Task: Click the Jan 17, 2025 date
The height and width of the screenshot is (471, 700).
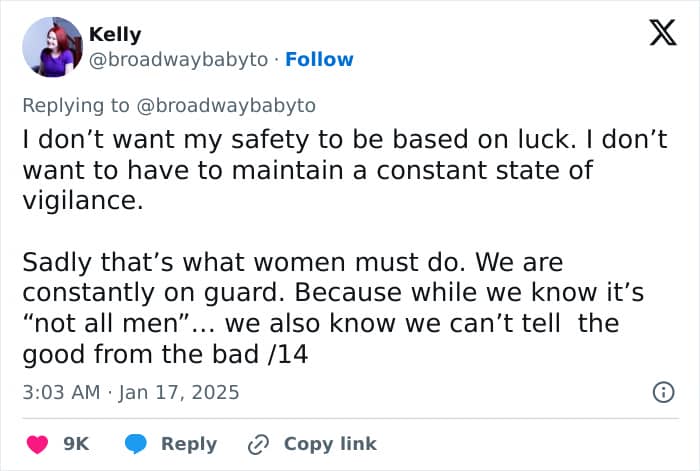Action: click(x=179, y=392)
